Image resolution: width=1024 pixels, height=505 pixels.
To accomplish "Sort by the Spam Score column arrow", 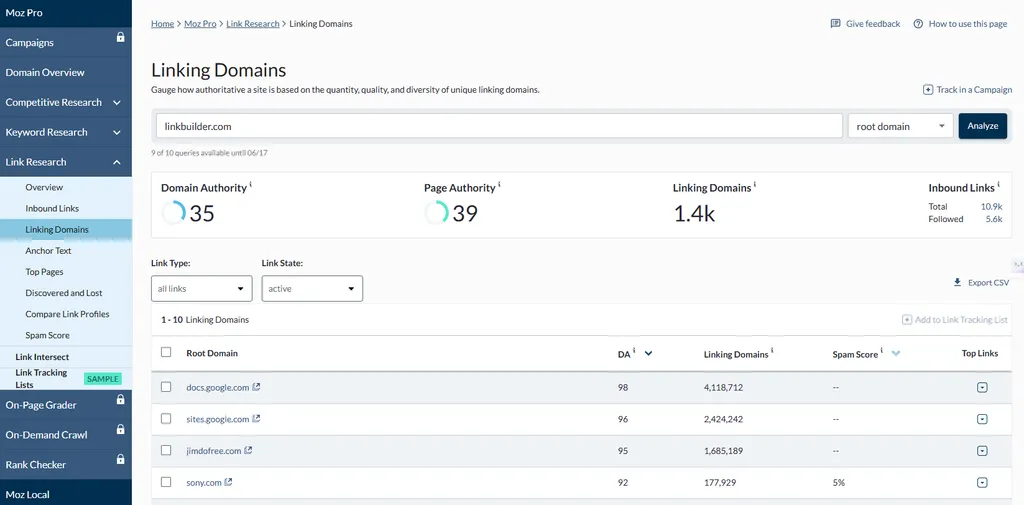I will tap(896, 353).
